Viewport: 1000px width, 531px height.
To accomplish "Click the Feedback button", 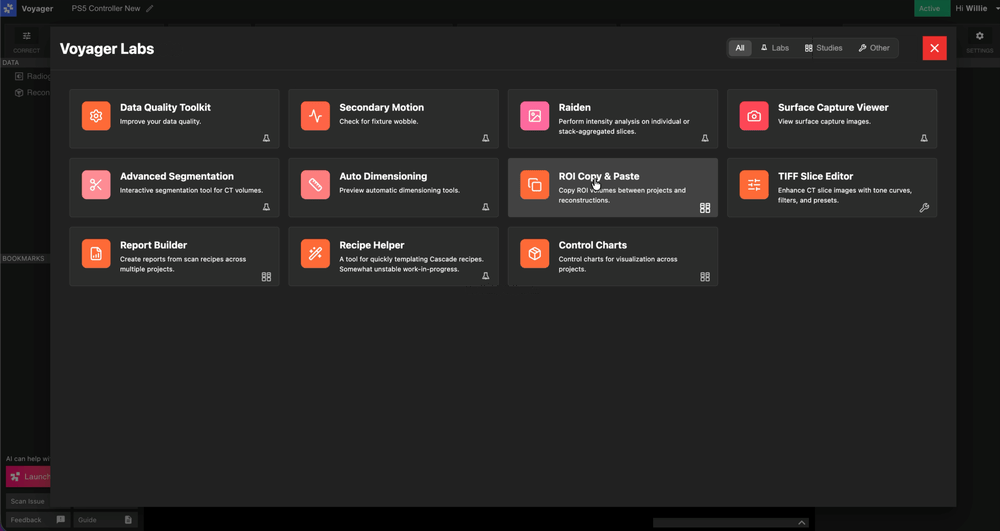I will tap(38, 520).
